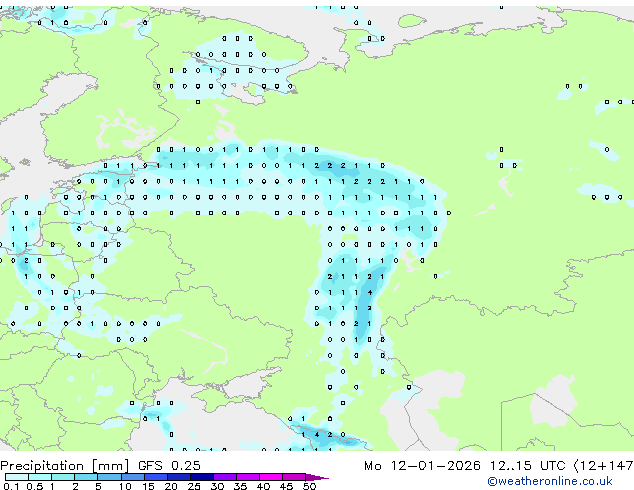Select the 20–25 mm legend color swatch
The width and height of the screenshot is (634, 490).
[179, 477]
